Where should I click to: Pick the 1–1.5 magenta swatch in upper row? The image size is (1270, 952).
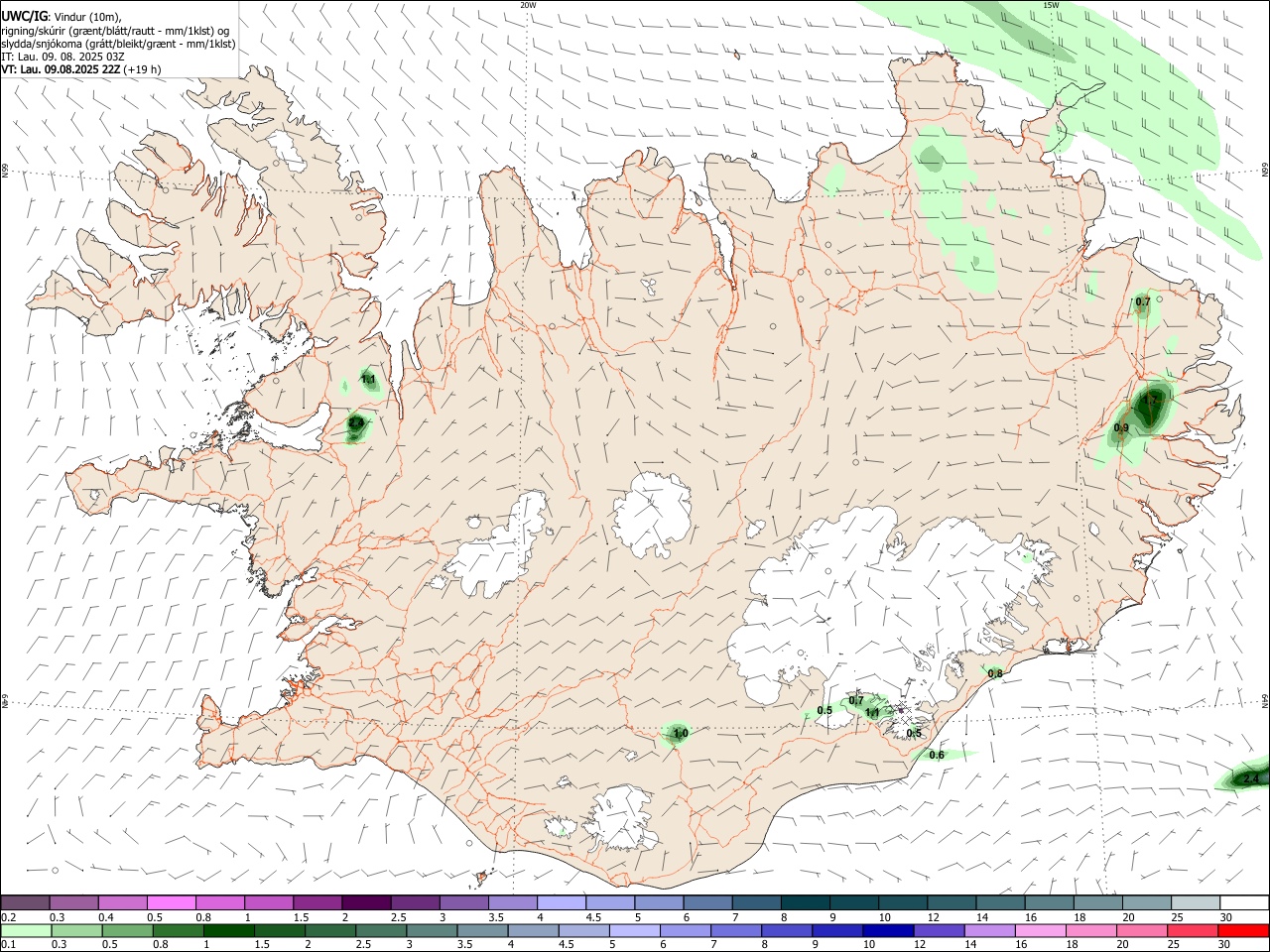(x=268, y=903)
